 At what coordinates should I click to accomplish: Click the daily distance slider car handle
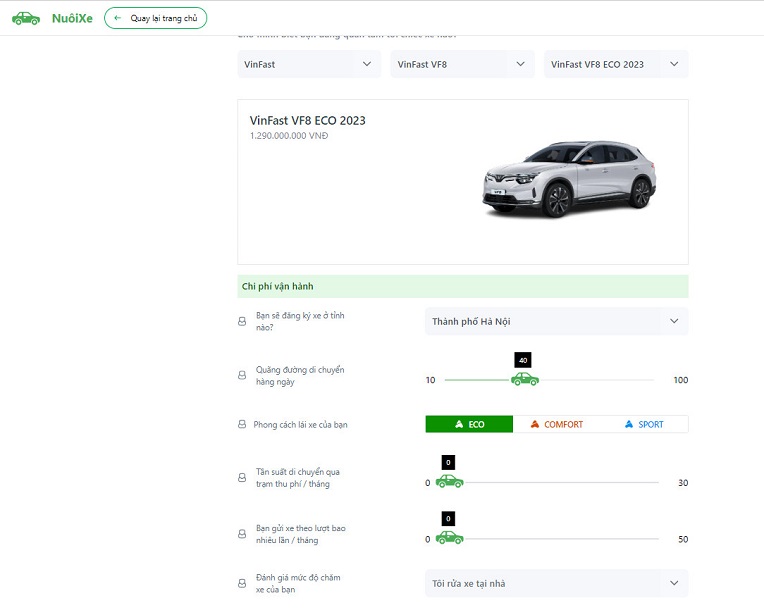(525, 379)
